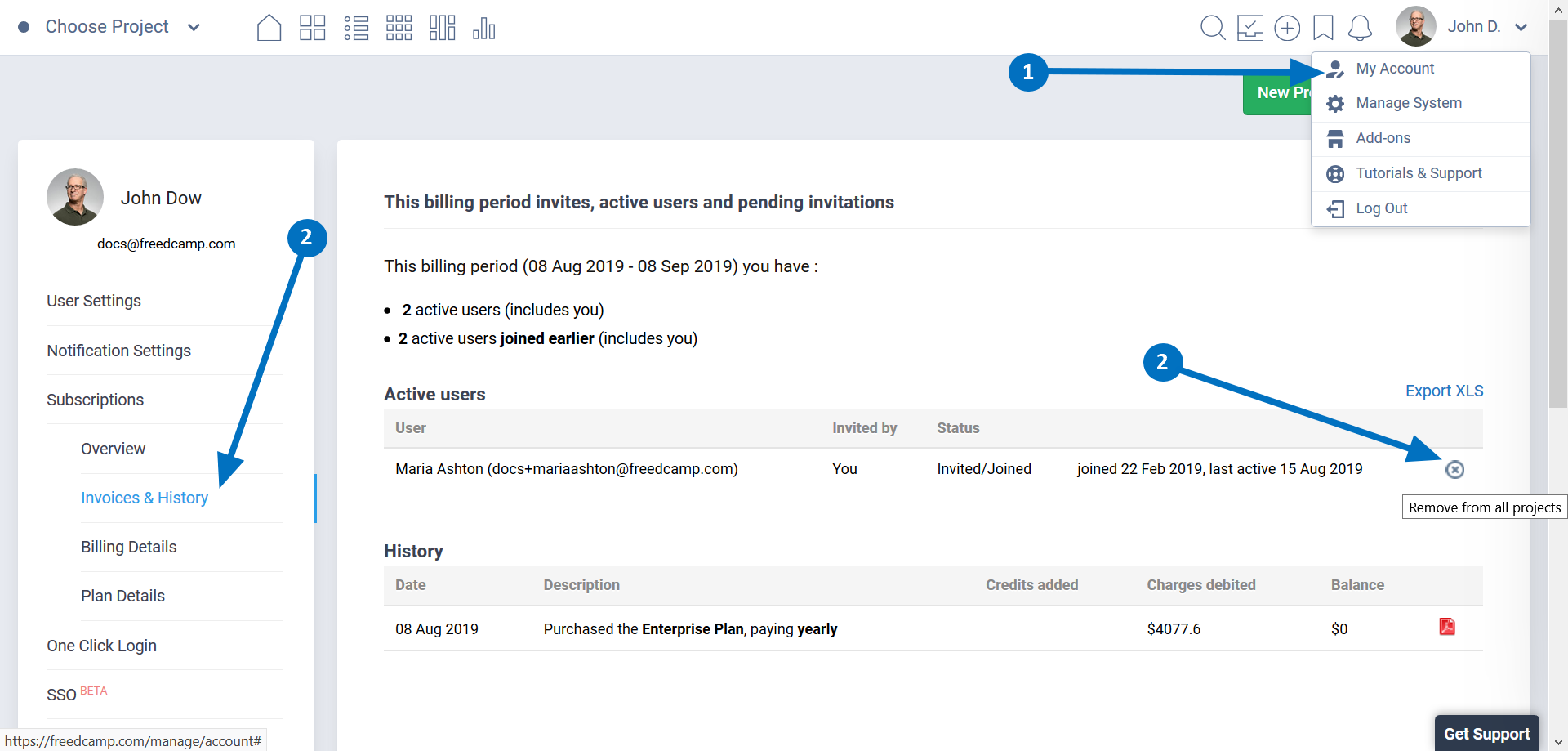Open Billing Details in the sidebar
Viewport: 1568px width, 751px height.
click(x=129, y=547)
